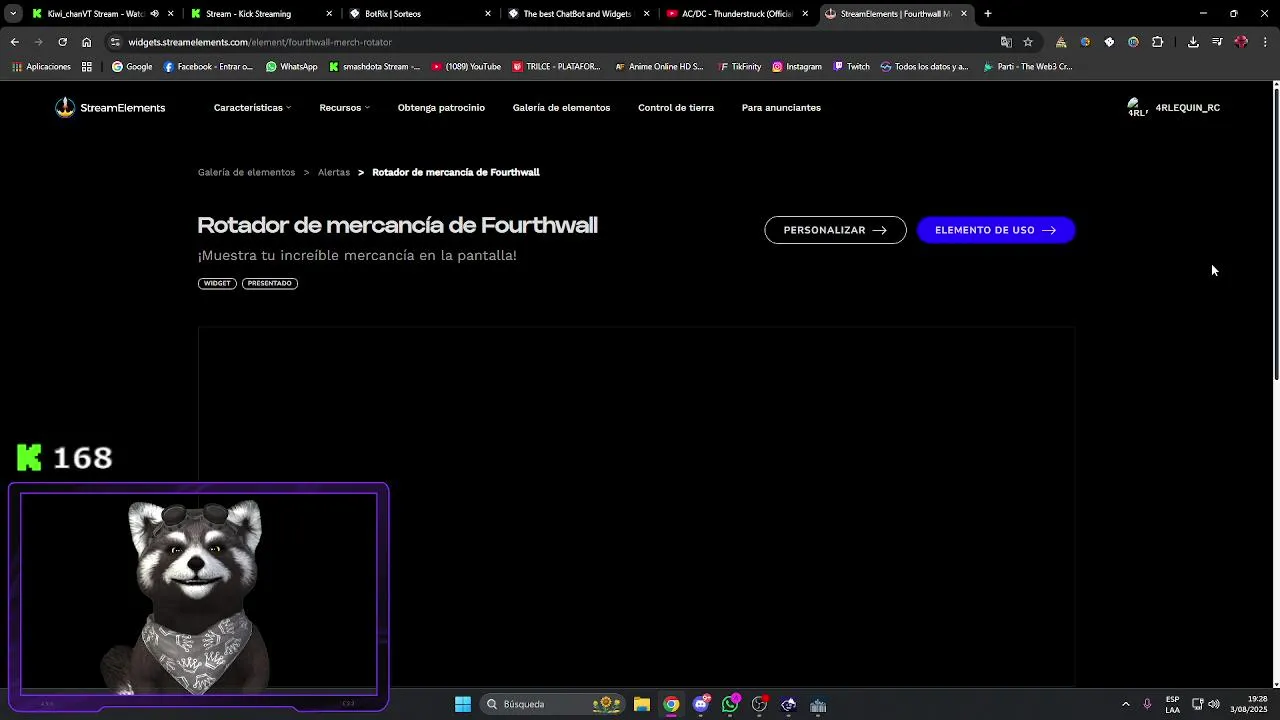The width and height of the screenshot is (1280, 720).
Task: Click the Alertas breadcrumb link
Action: click(334, 172)
